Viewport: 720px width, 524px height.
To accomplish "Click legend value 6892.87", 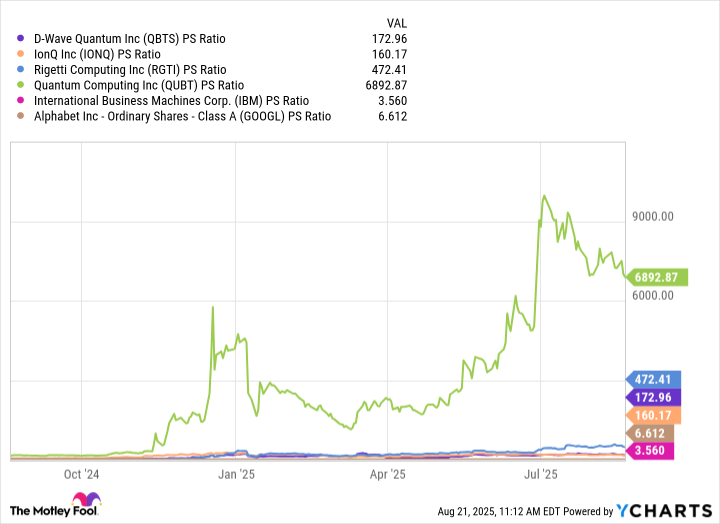I will click(x=386, y=85).
